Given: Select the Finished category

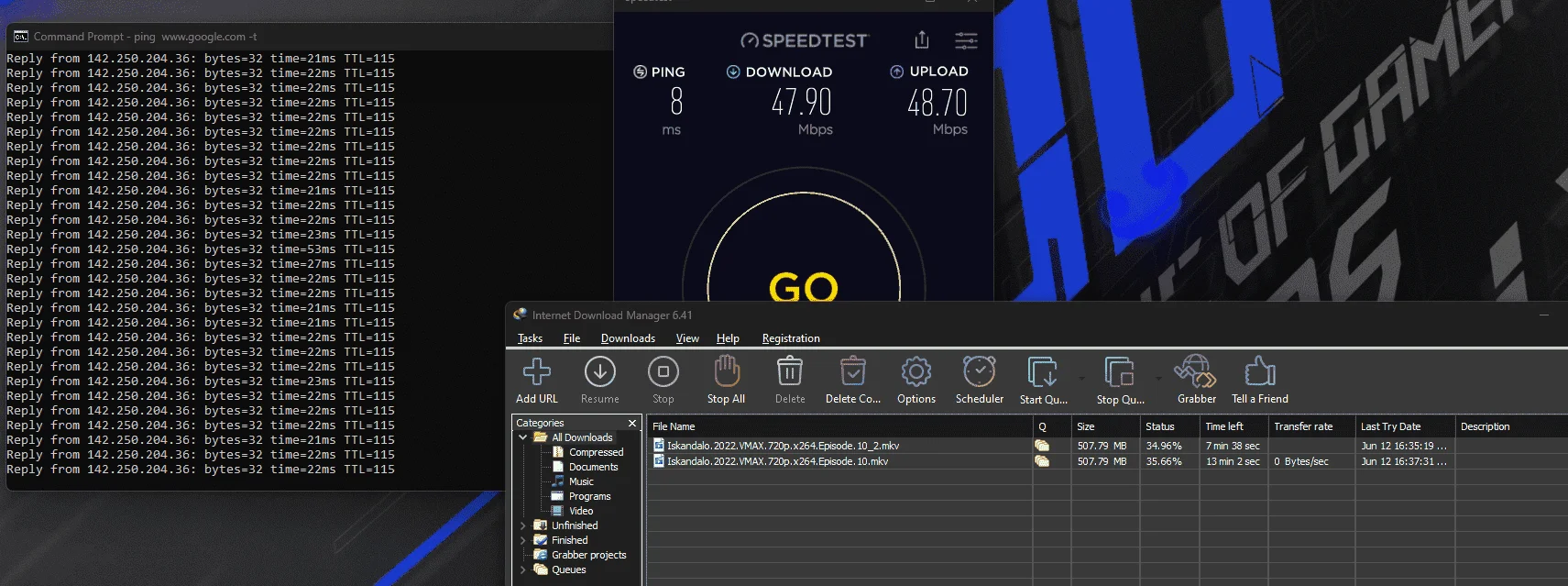Looking at the screenshot, I should click(570, 540).
